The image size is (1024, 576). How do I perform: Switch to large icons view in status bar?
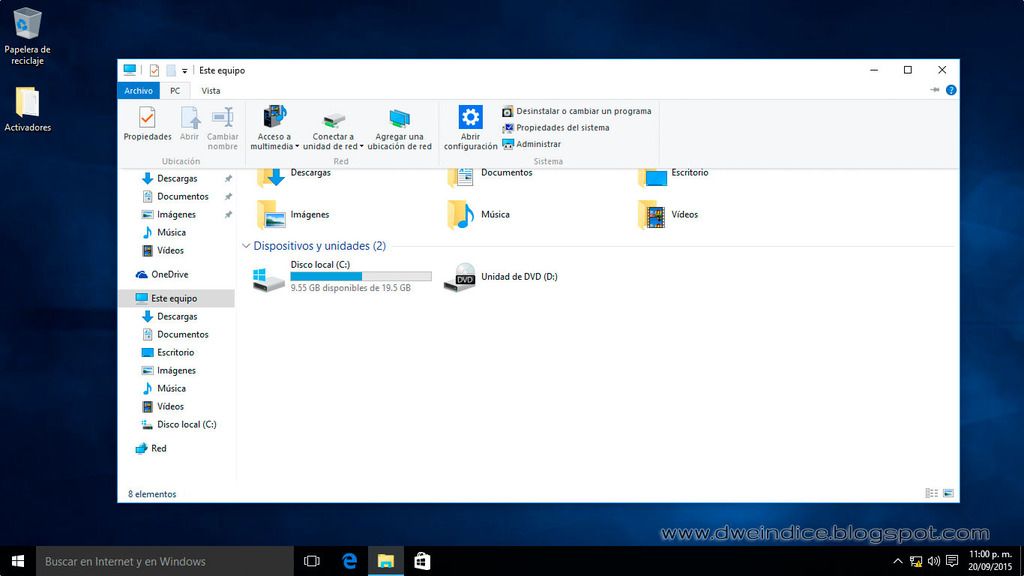[948, 493]
